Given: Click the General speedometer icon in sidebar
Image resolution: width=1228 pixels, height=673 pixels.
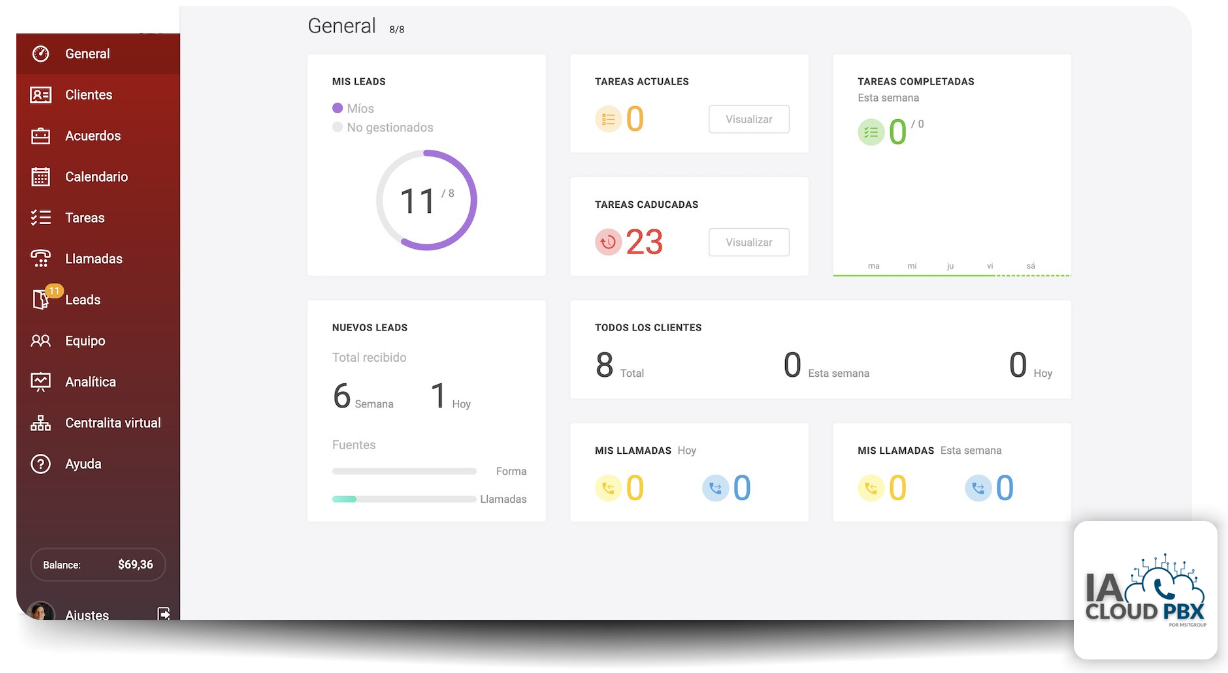Looking at the screenshot, I should (41, 54).
